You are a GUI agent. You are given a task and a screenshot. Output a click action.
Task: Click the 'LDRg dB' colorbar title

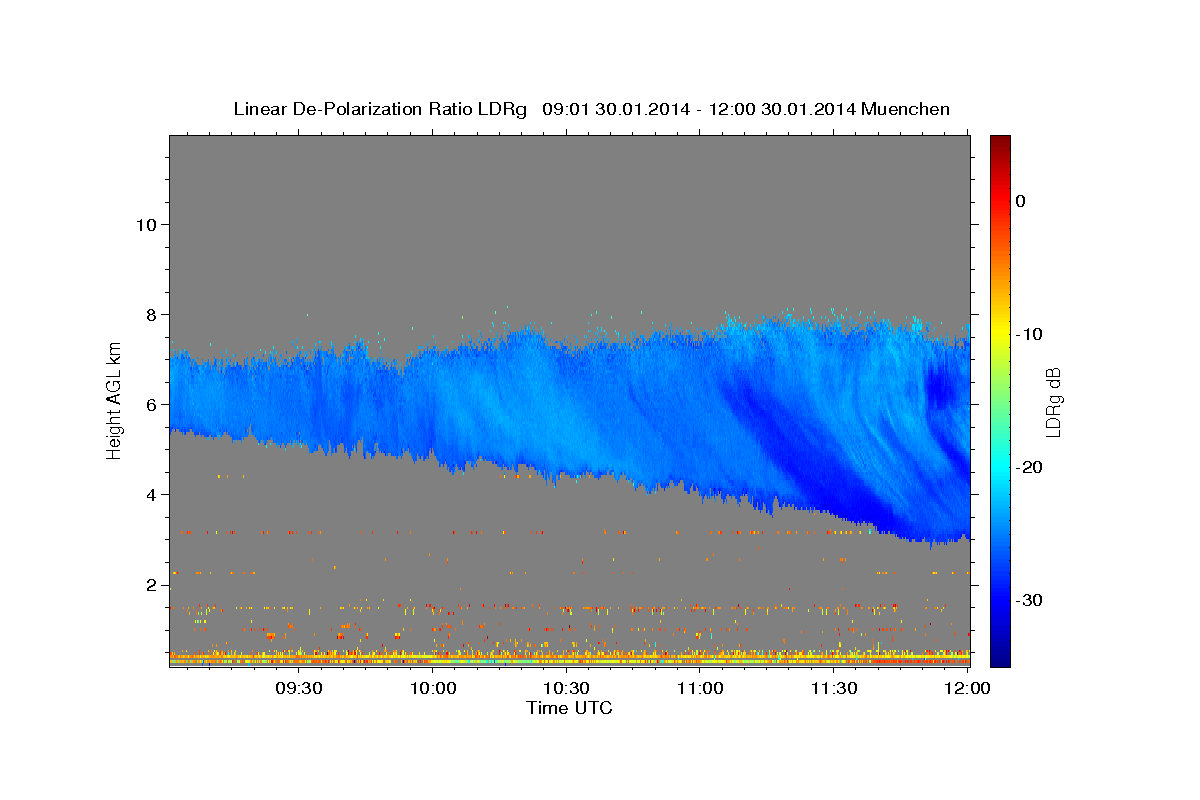tap(1053, 401)
